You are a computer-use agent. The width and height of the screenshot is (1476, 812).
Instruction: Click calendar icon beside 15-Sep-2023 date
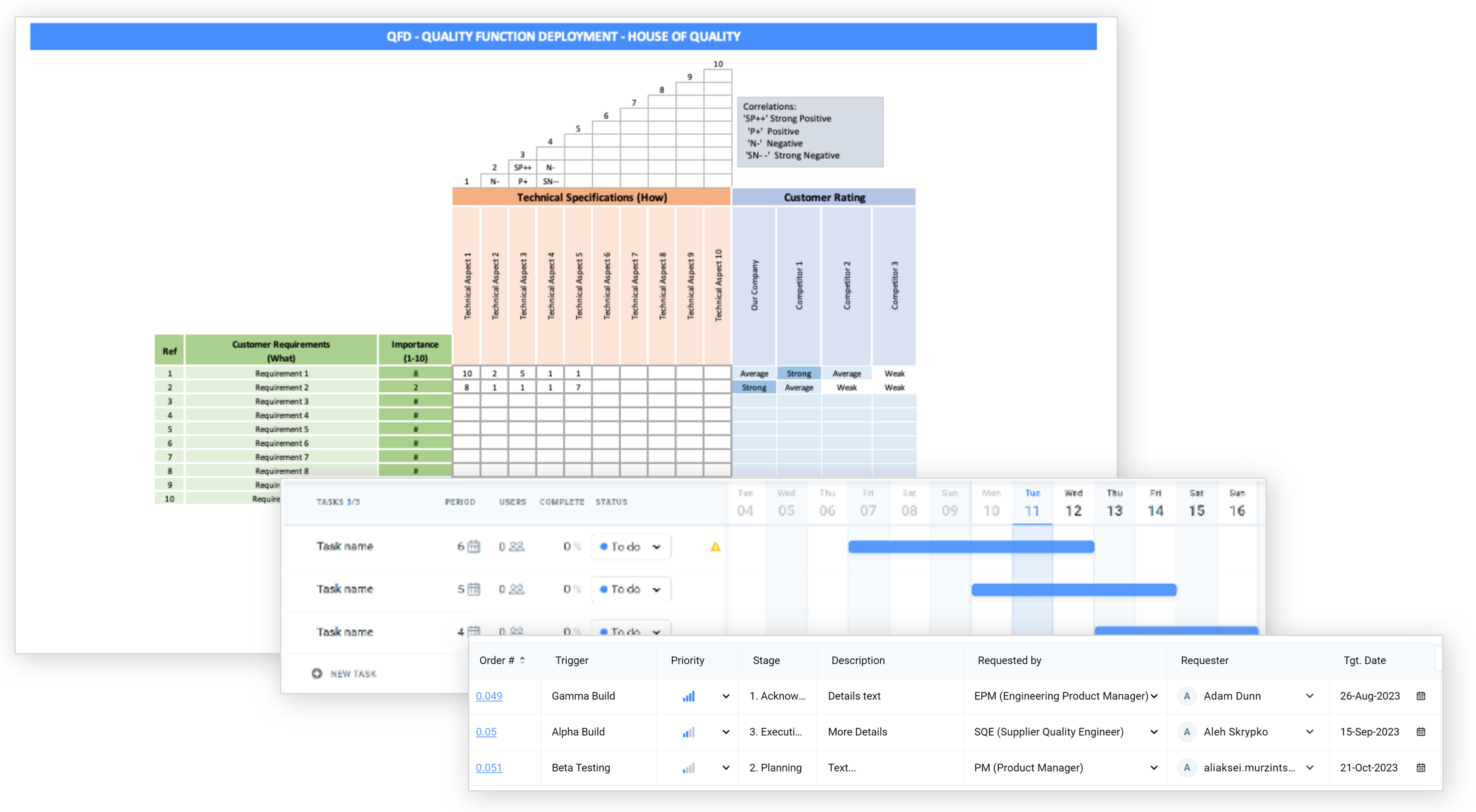1421,732
